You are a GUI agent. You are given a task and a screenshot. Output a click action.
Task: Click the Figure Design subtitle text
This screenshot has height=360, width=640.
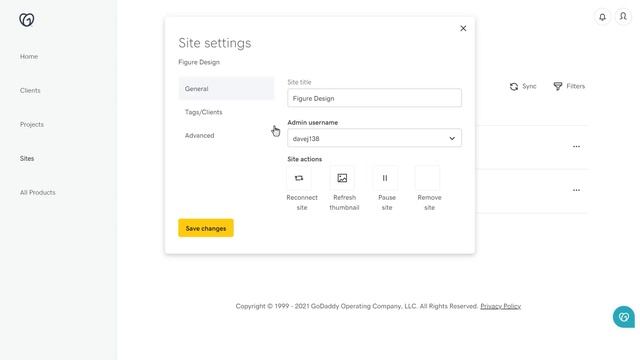(199, 62)
